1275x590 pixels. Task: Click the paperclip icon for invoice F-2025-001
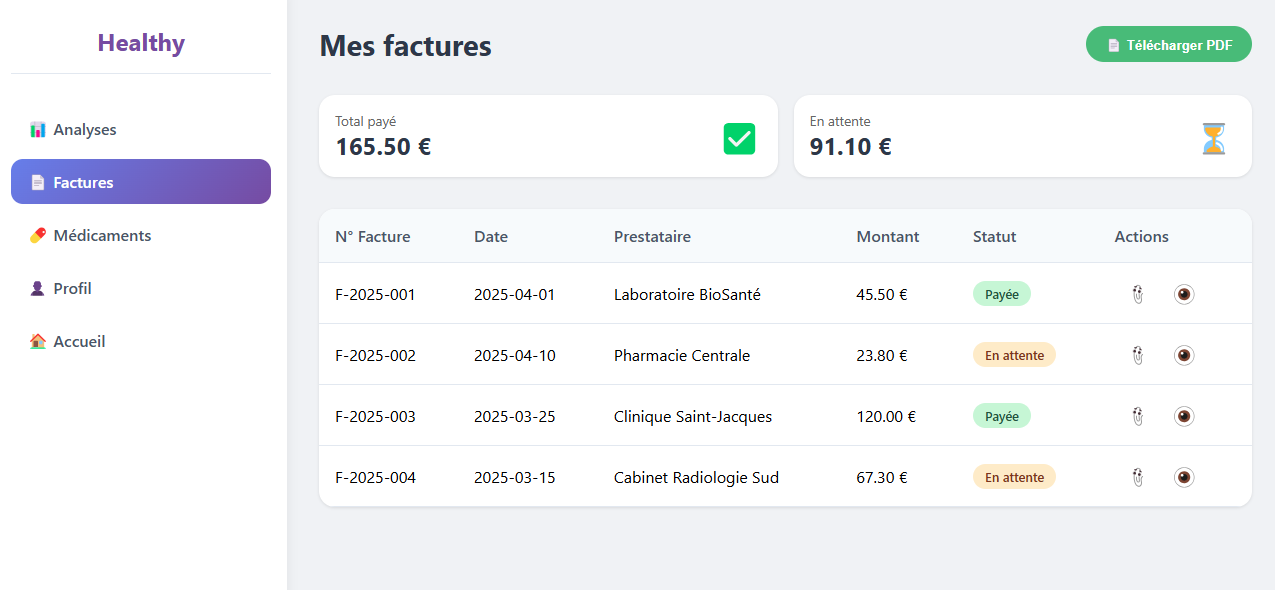(1138, 294)
